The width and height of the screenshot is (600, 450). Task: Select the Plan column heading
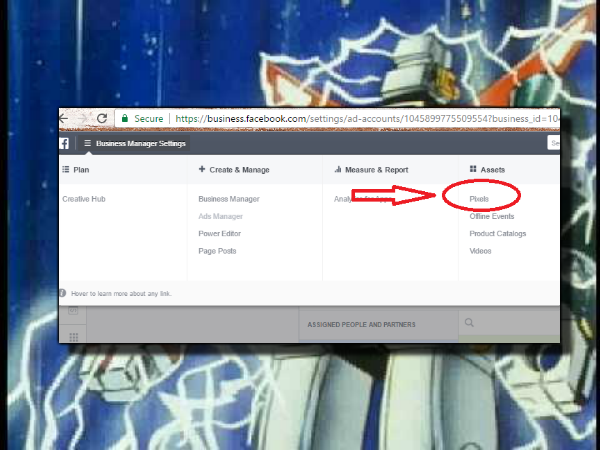tap(81, 170)
